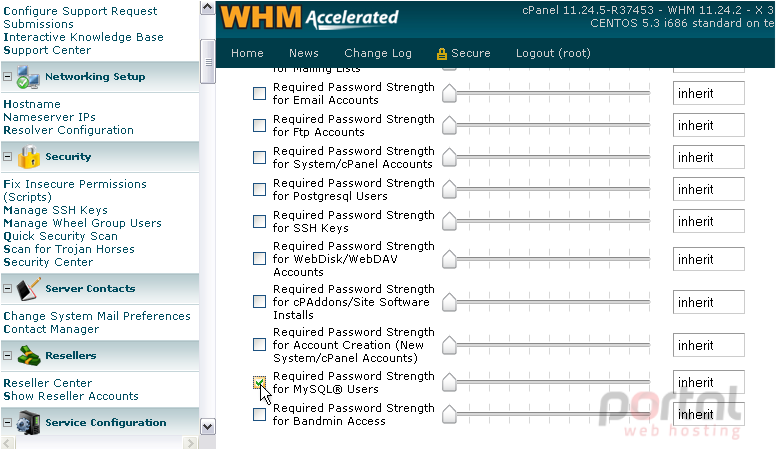Open Nameserver IPs link
776x450 pixels.
(49, 117)
